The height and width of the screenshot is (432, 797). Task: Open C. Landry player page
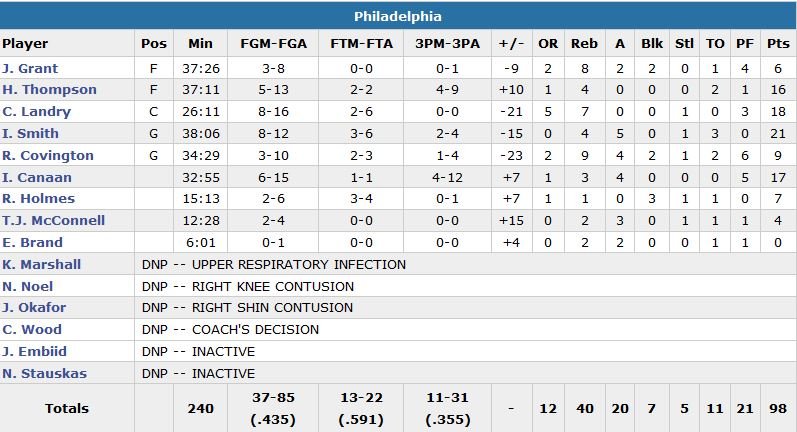pos(36,112)
